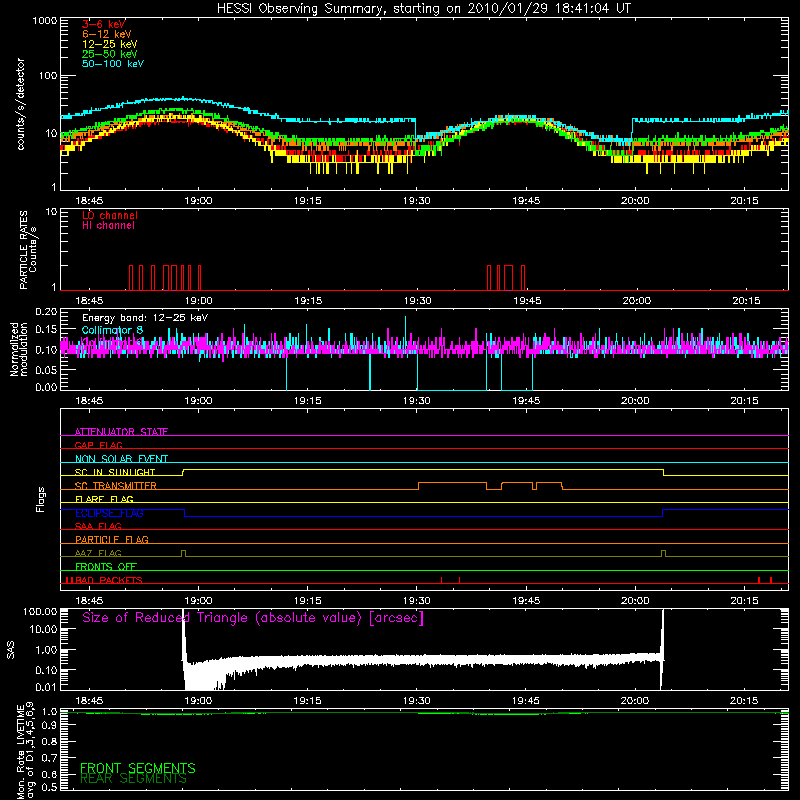The width and height of the screenshot is (800, 800).
Task: Click the PARTICLE FLAG label
Action: click(x=112, y=540)
